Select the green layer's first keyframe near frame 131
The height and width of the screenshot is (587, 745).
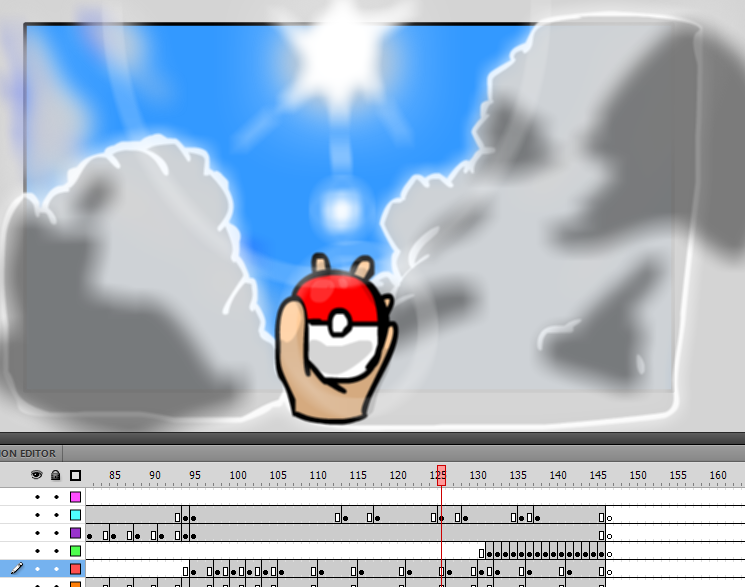[x=489, y=554]
